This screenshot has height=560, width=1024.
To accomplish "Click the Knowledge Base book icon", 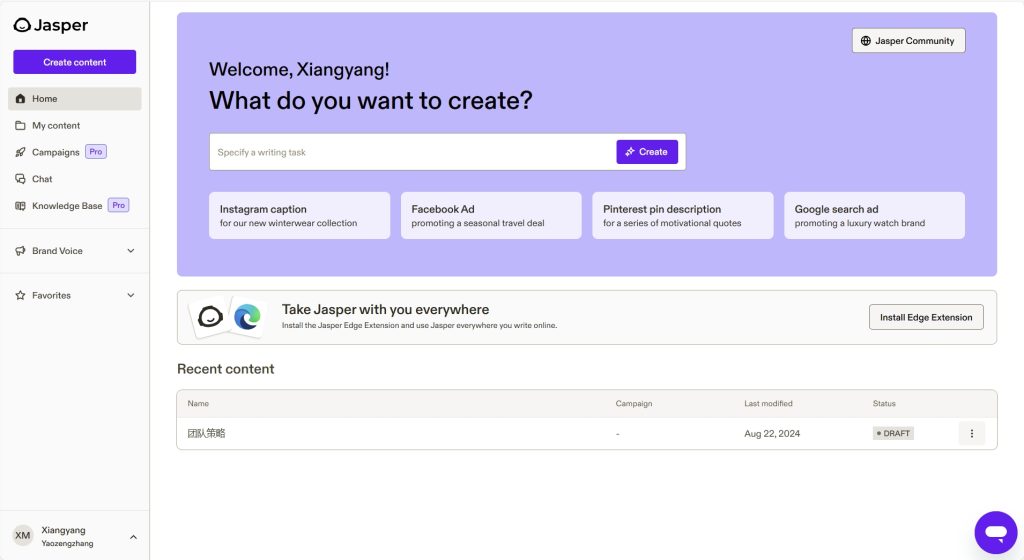I will coord(20,206).
